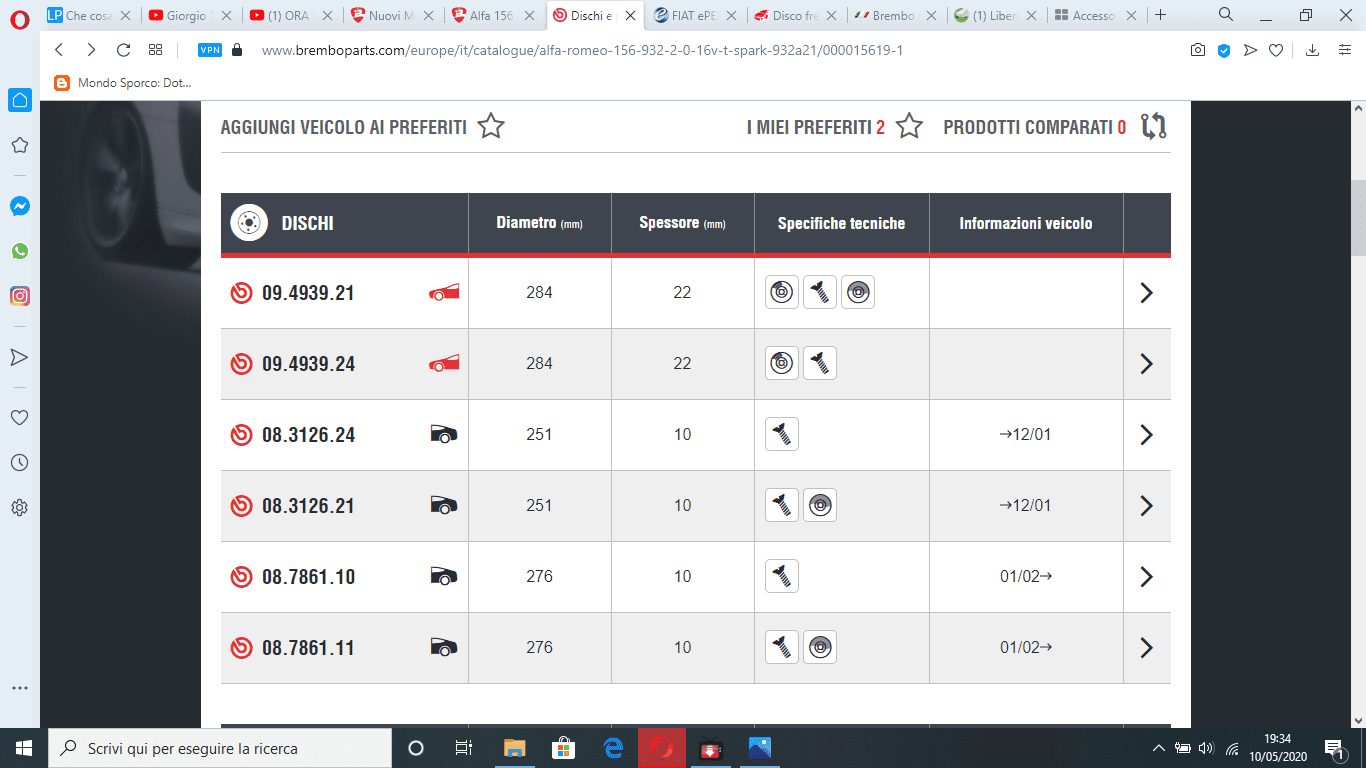Screen dimensions: 1366x768
Task: Click star next to I miei preferiti
Action: coord(909,126)
